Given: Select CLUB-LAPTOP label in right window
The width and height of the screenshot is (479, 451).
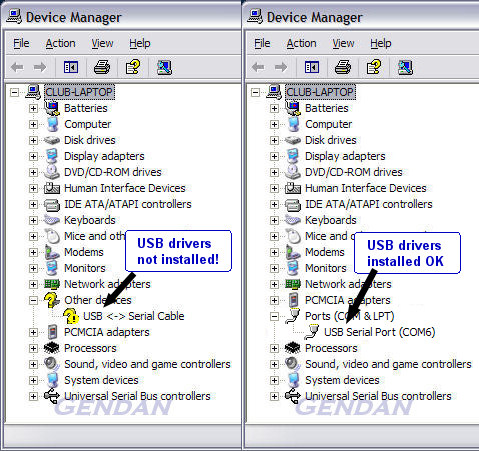Looking at the screenshot, I should point(320,92).
